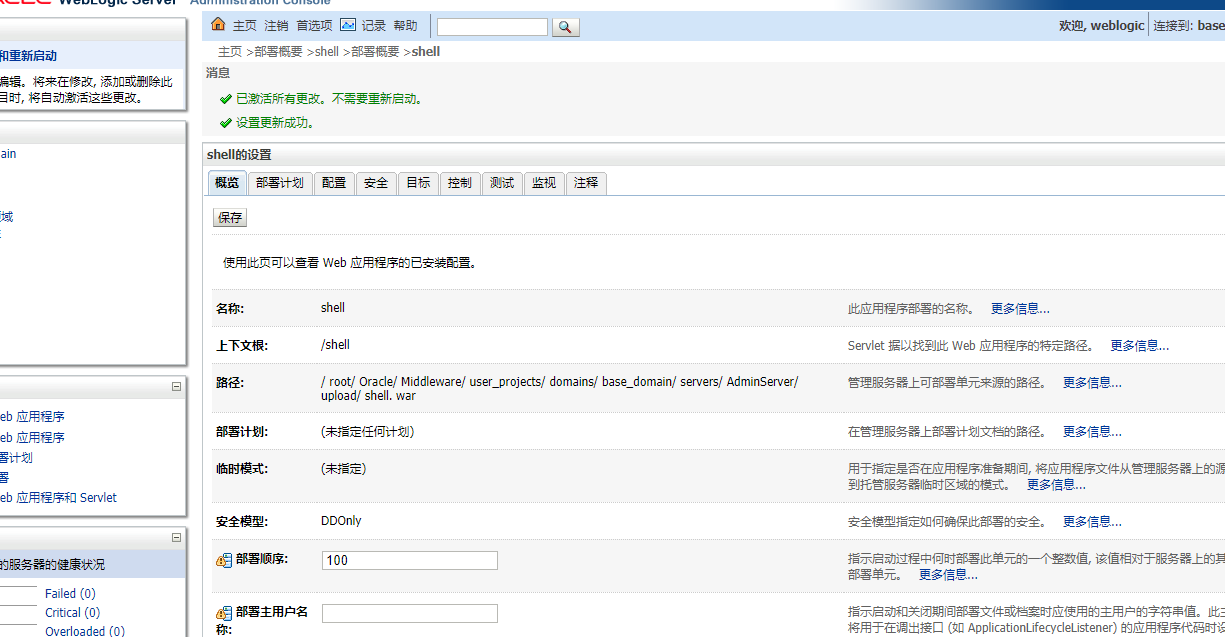The width and height of the screenshot is (1225, 637).
Task: Click the top toolbar search text box
Action: [492, 27]
